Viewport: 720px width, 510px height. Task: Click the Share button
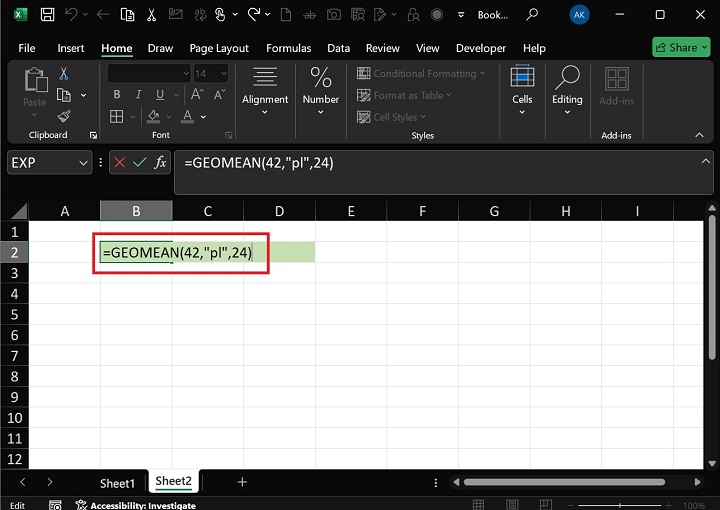click(x=681, y=47)
